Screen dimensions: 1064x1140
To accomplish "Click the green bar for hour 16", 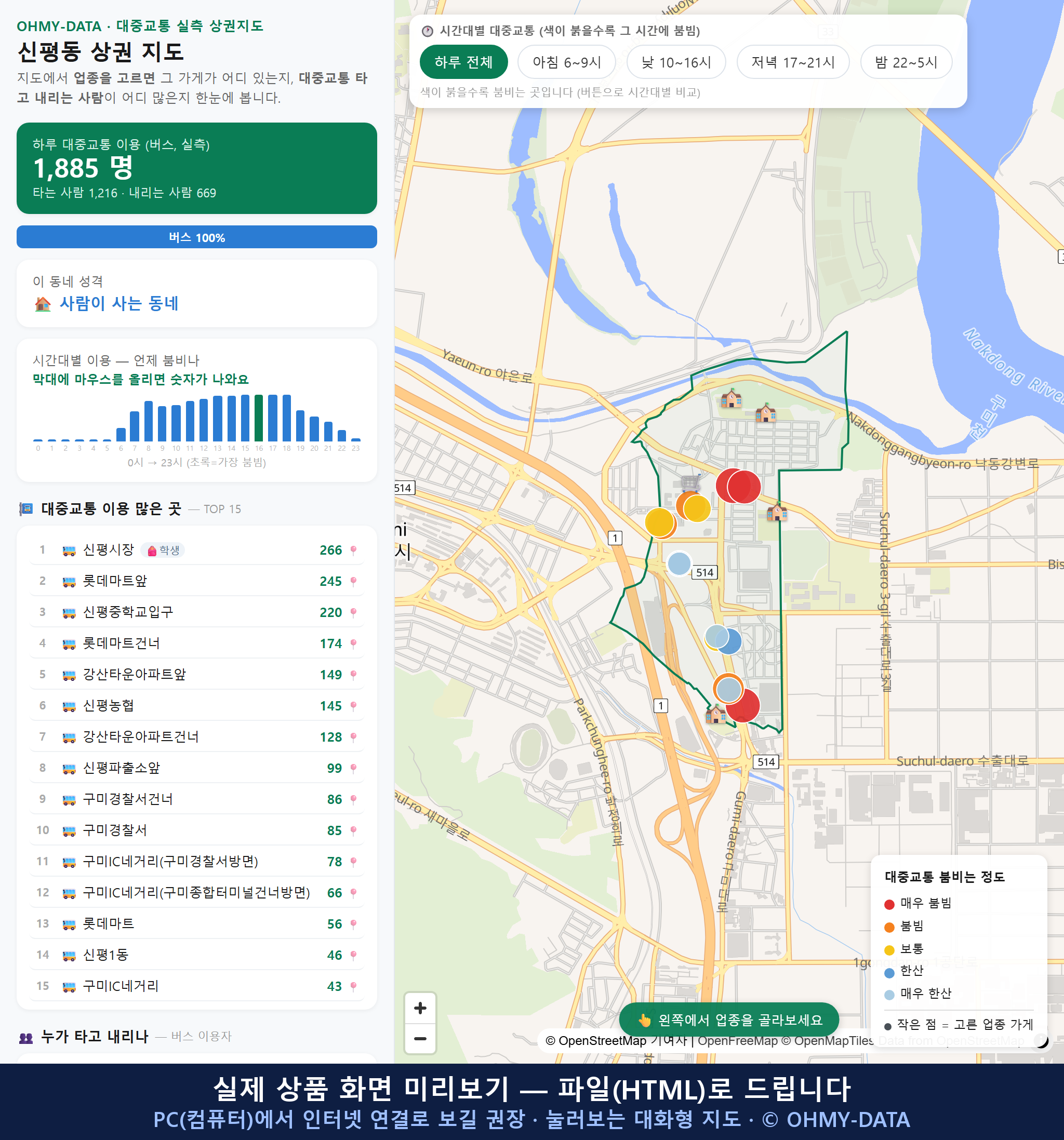I will pos(259,418).
